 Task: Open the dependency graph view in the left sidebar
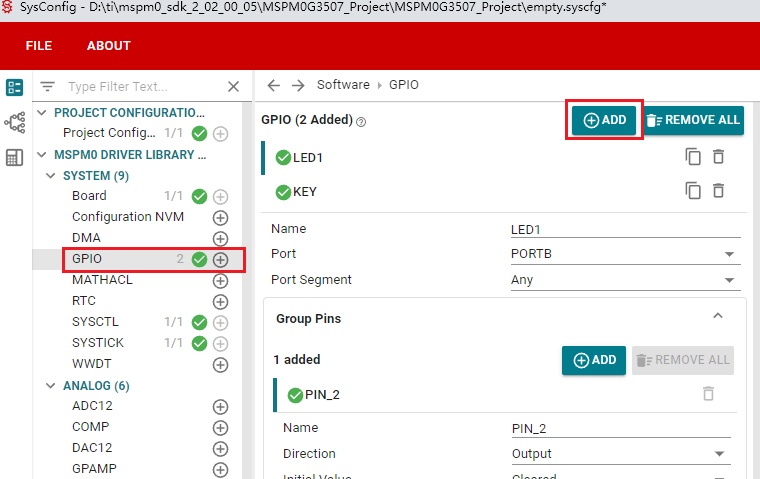[14, 122]
